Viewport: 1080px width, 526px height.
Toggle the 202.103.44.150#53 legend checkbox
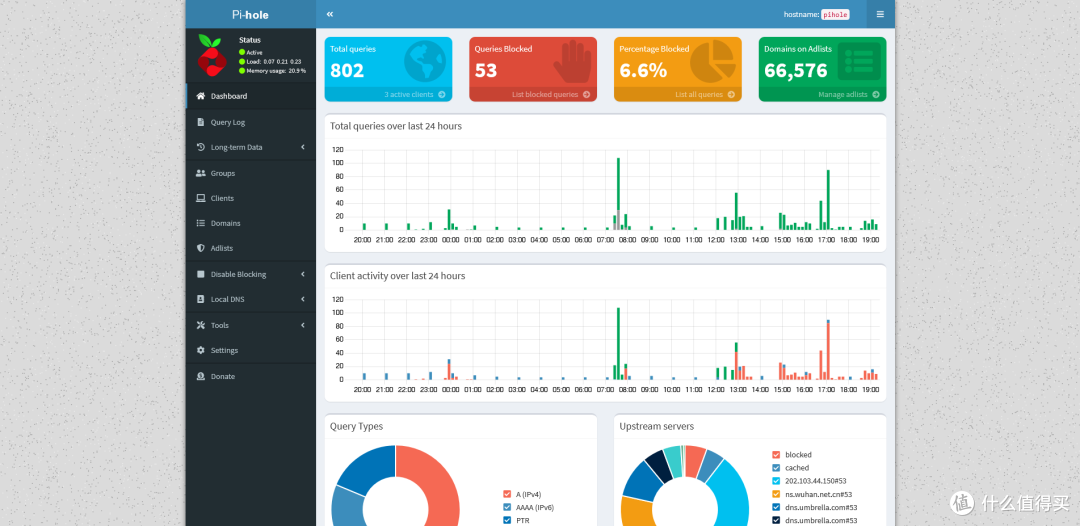[x=776, y=481]
